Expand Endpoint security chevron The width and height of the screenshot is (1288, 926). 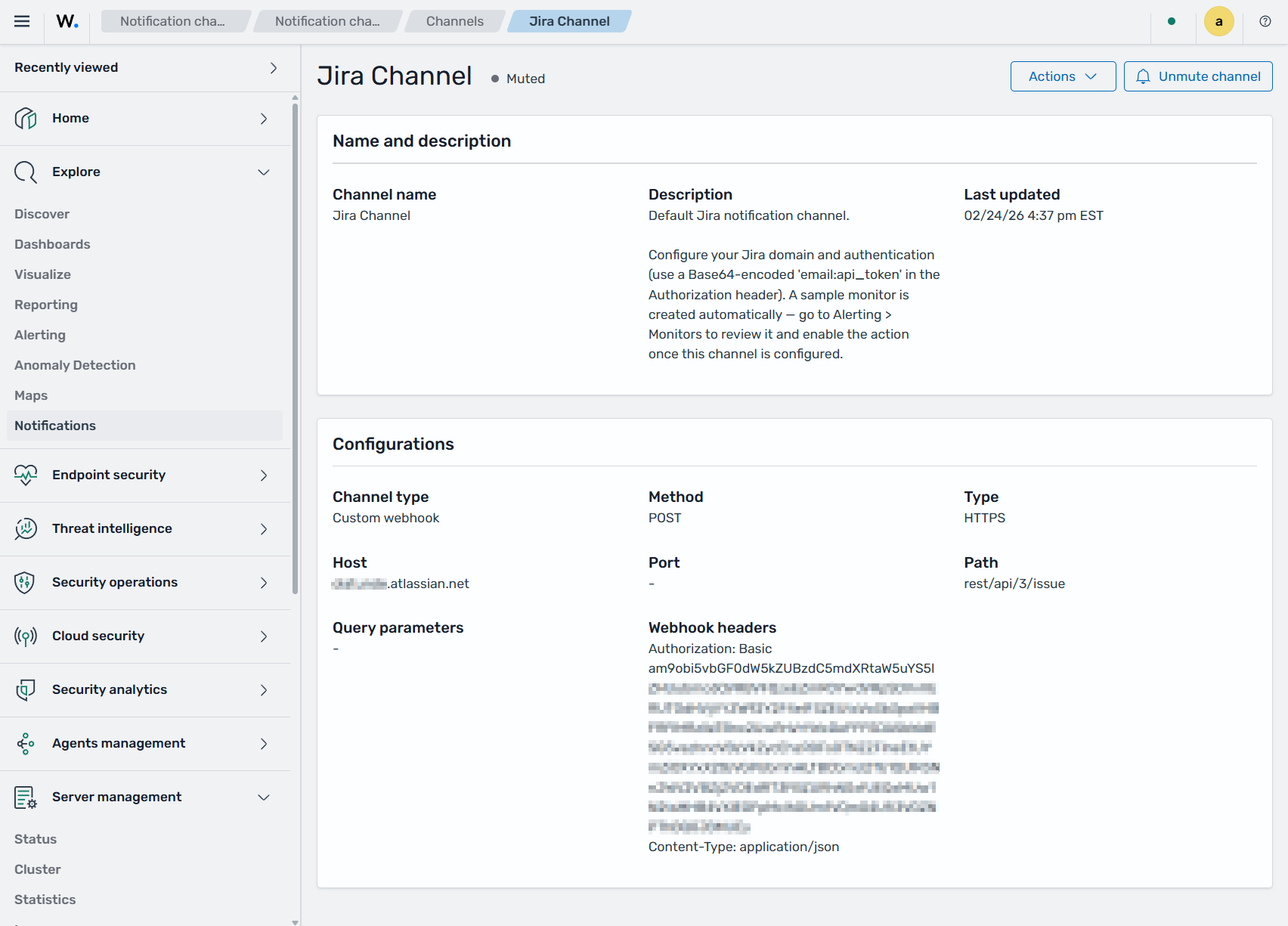264,475
